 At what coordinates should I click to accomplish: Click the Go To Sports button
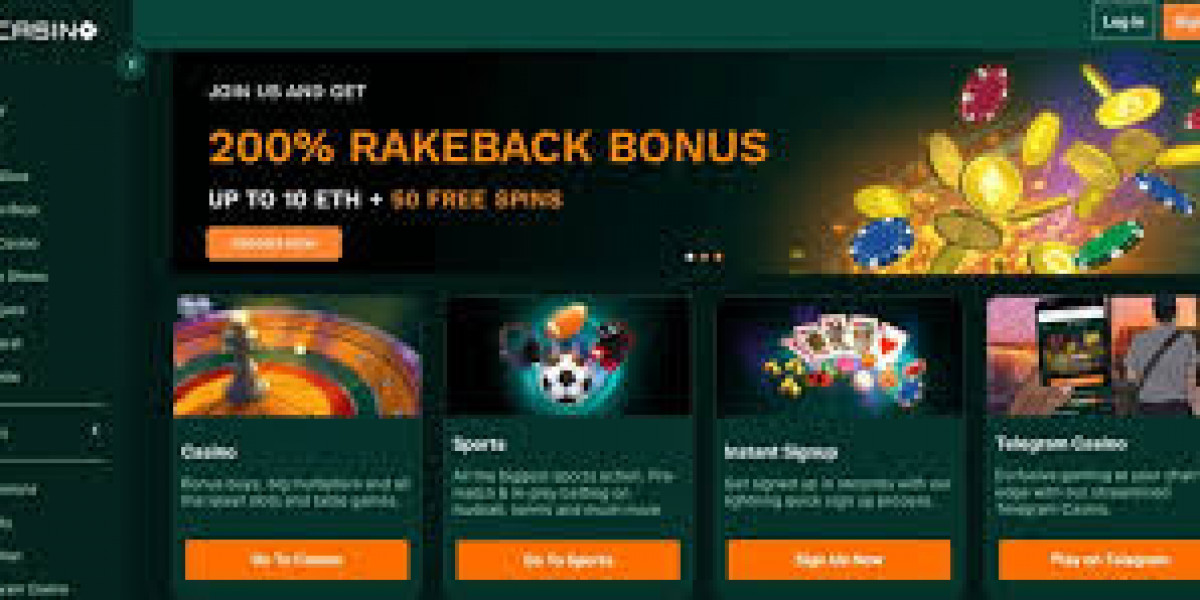click(568, 560)
